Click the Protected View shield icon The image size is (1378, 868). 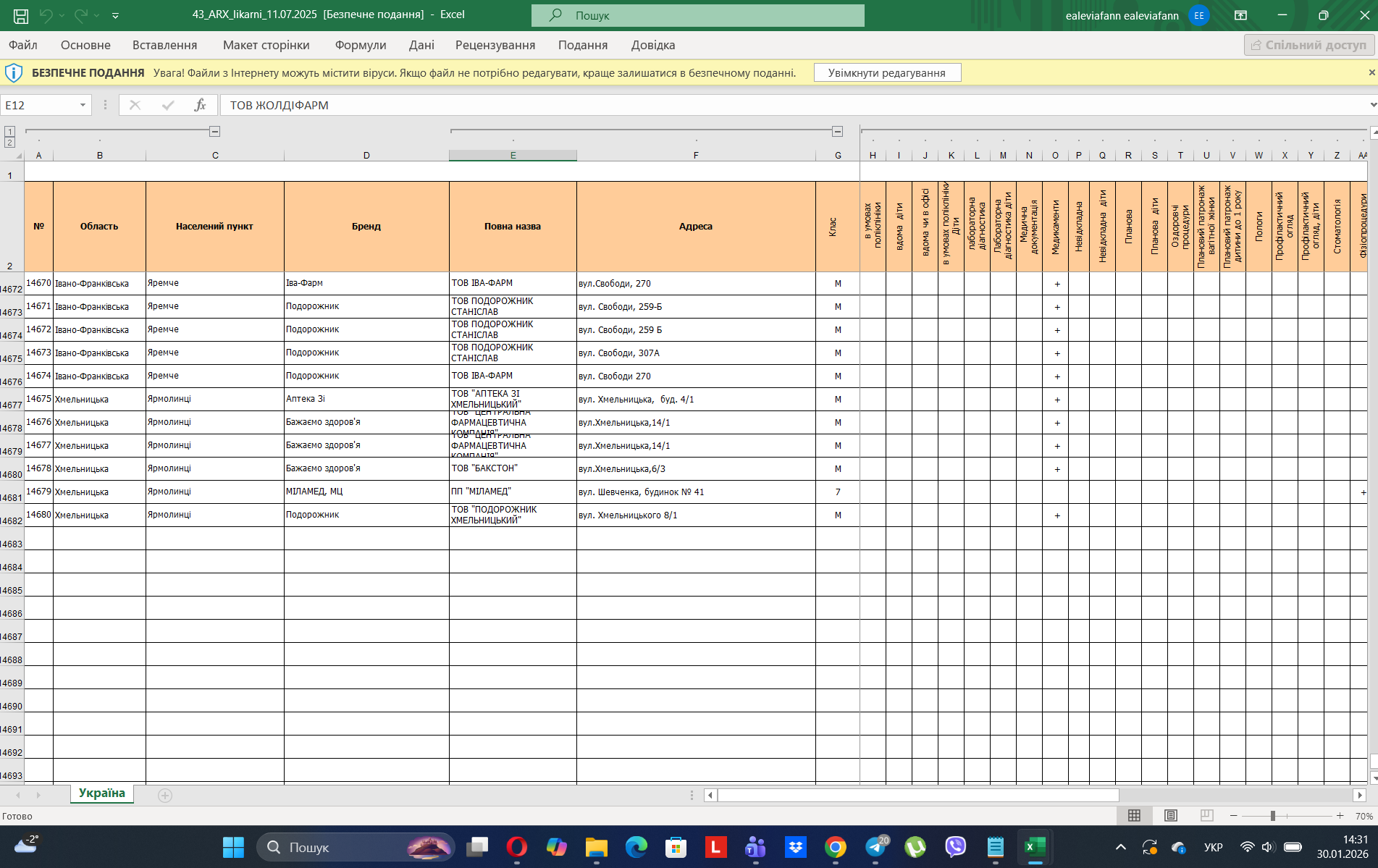point(14,72)
